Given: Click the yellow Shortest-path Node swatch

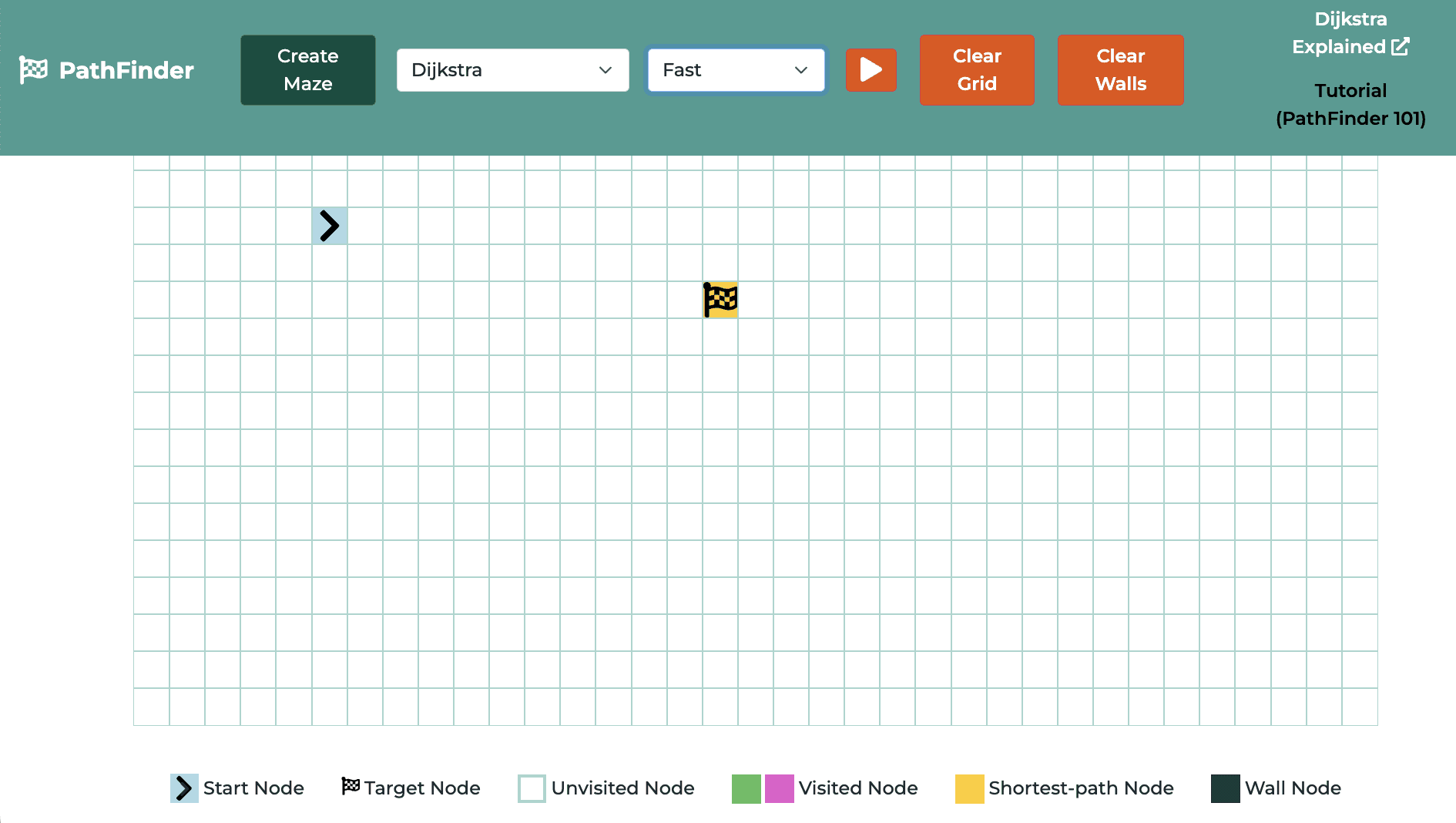Looking at the screenshot, I should pos(969,788).
